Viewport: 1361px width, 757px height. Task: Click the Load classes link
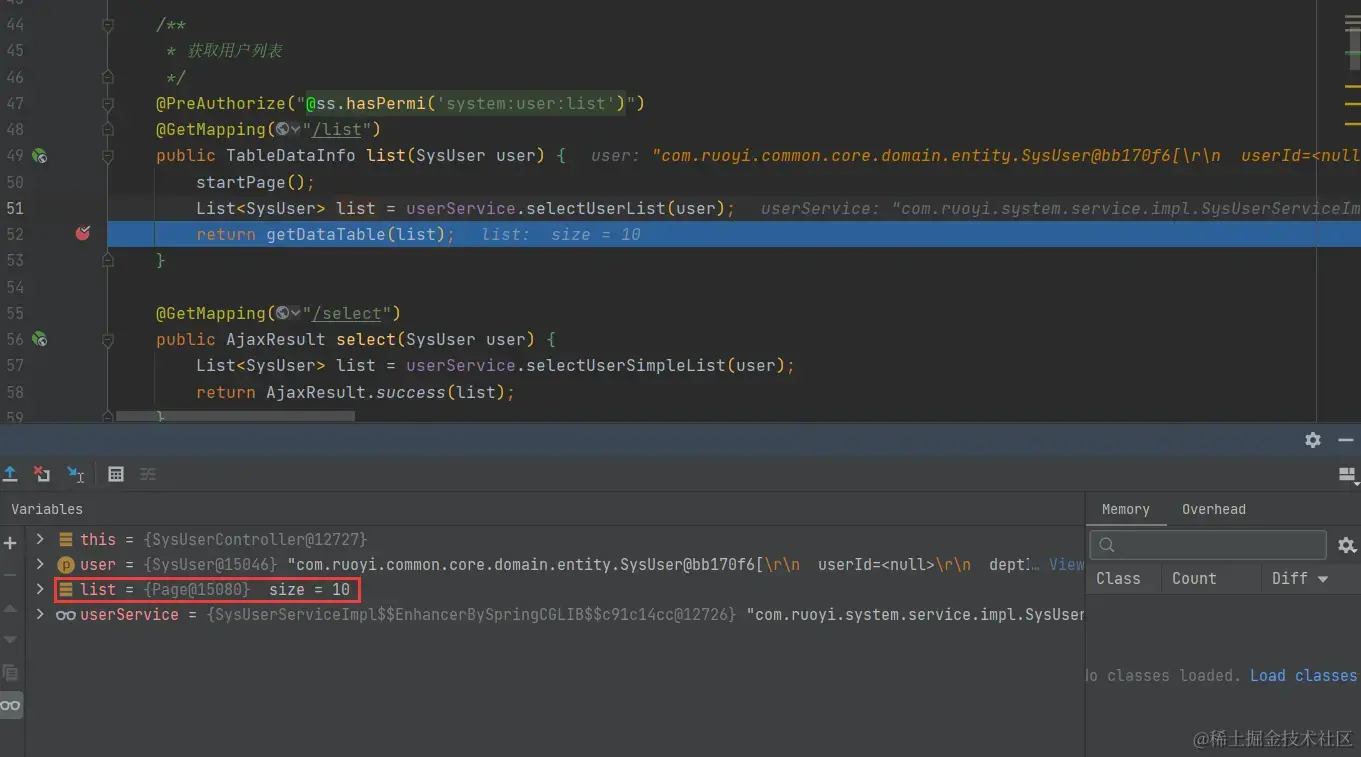click(x=1303, y=675)
